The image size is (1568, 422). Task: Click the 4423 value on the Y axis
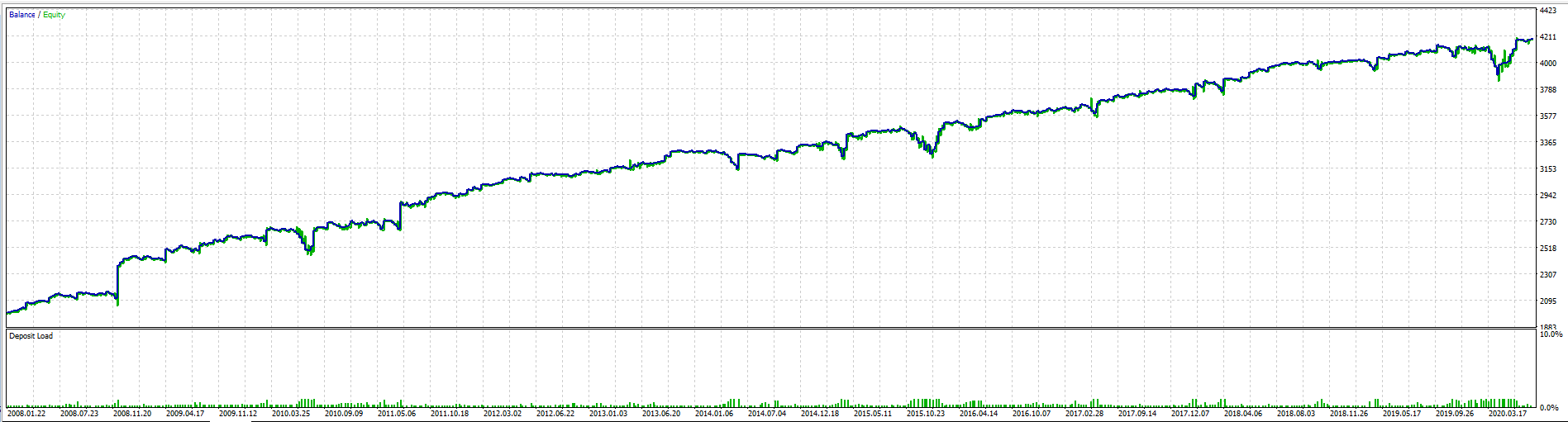coord(1548,11)
